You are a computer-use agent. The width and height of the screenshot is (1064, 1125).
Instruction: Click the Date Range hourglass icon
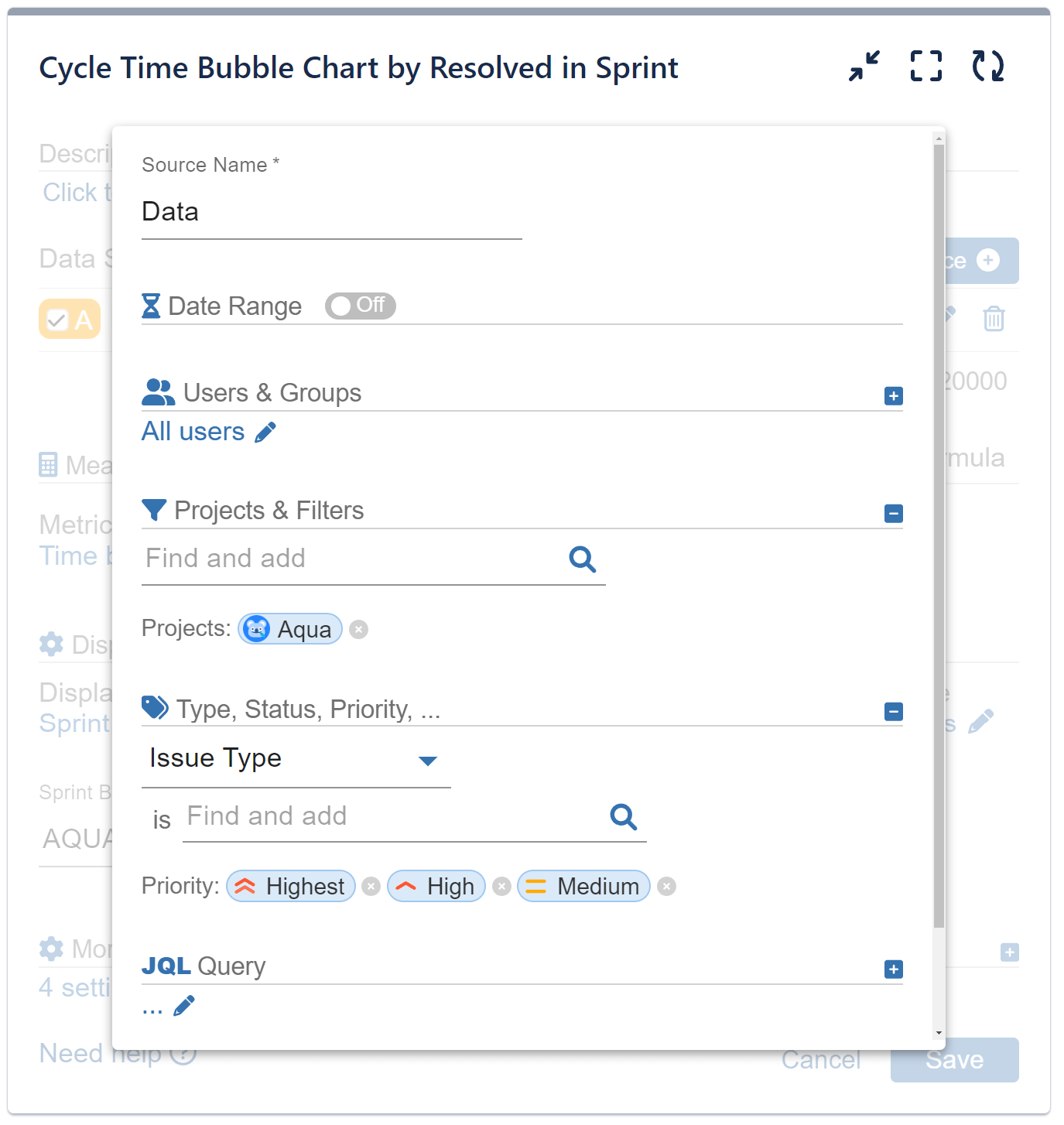tap(152, 306)
